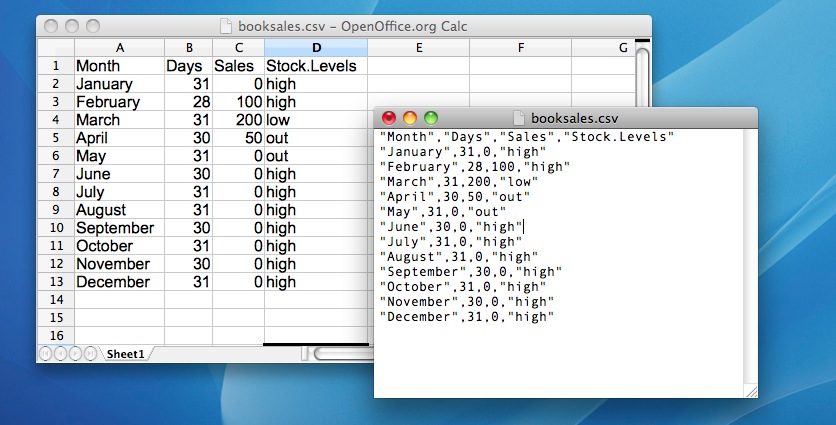Click the "December" line in text editor
The image size is (836, 425).
pyautogui.click(x=467, y=317)
